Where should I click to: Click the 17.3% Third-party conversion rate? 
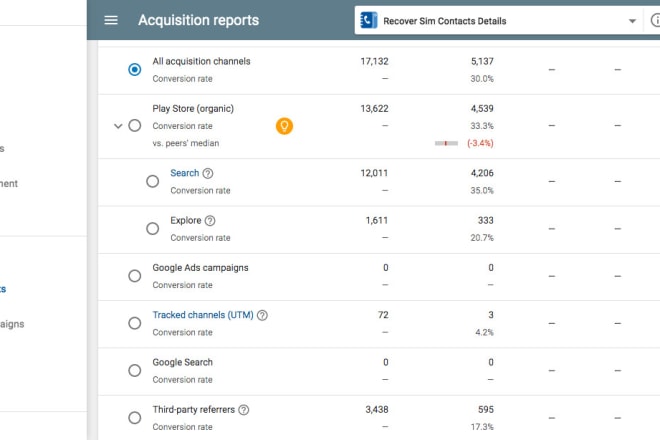482,427
